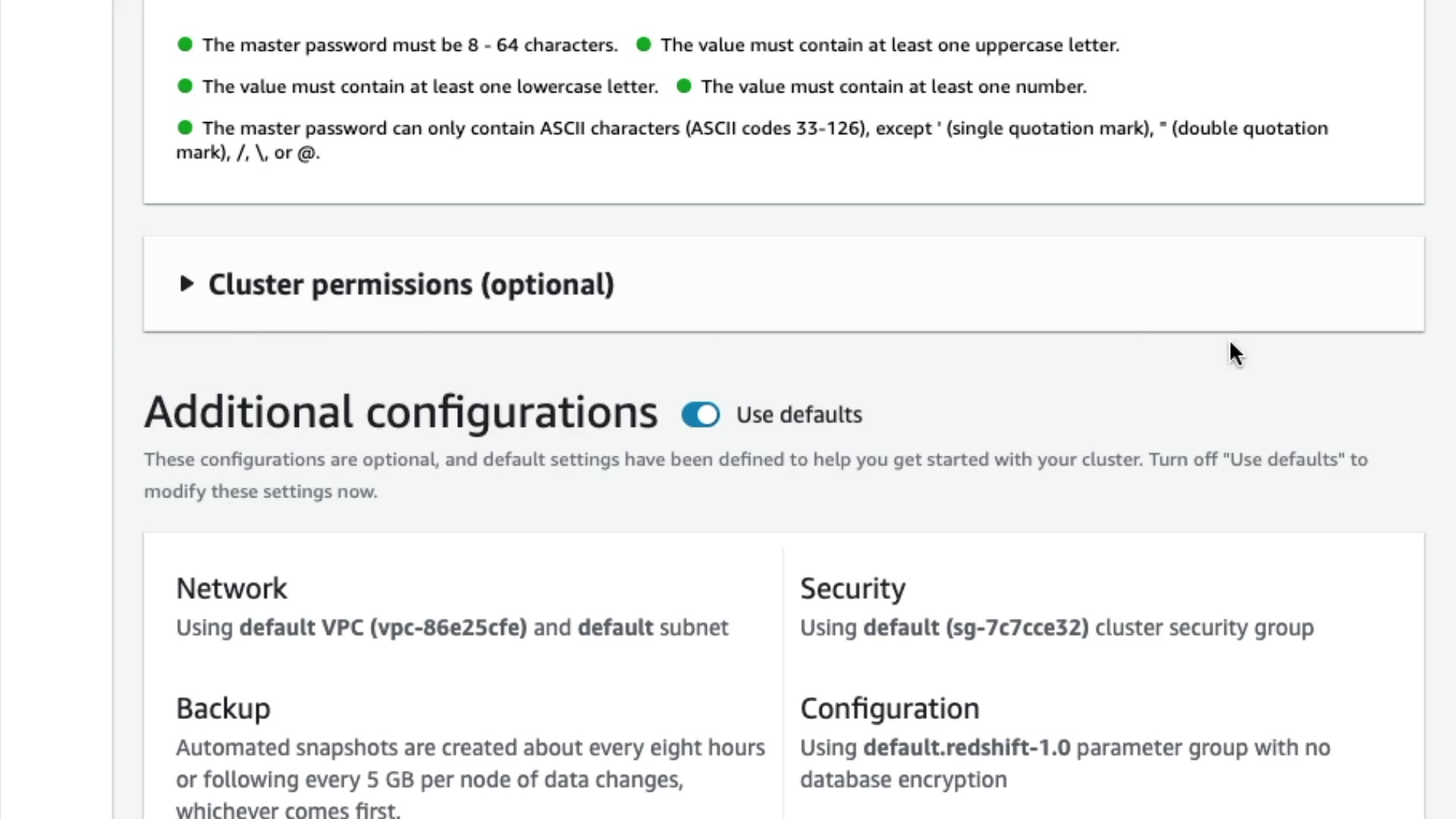Click the "Use defaults" label text

(799, 415)
